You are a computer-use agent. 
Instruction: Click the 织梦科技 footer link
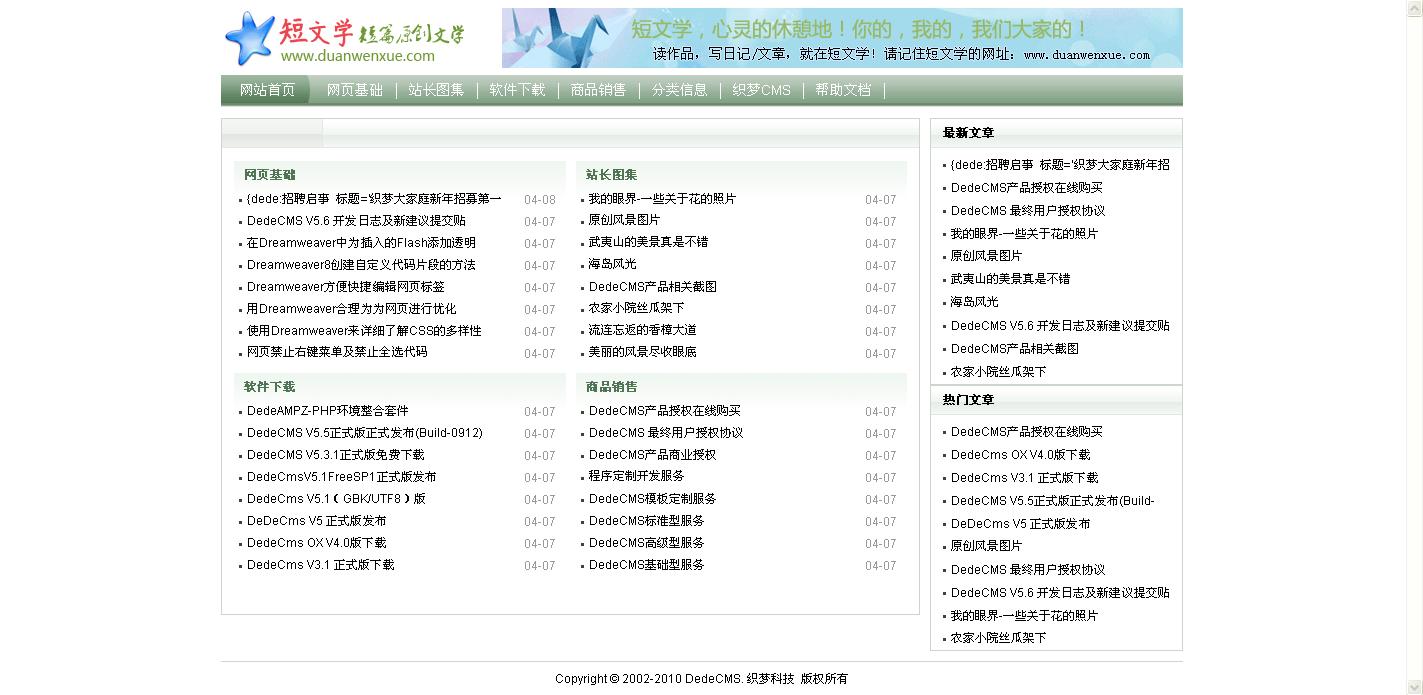pos(770,679)
